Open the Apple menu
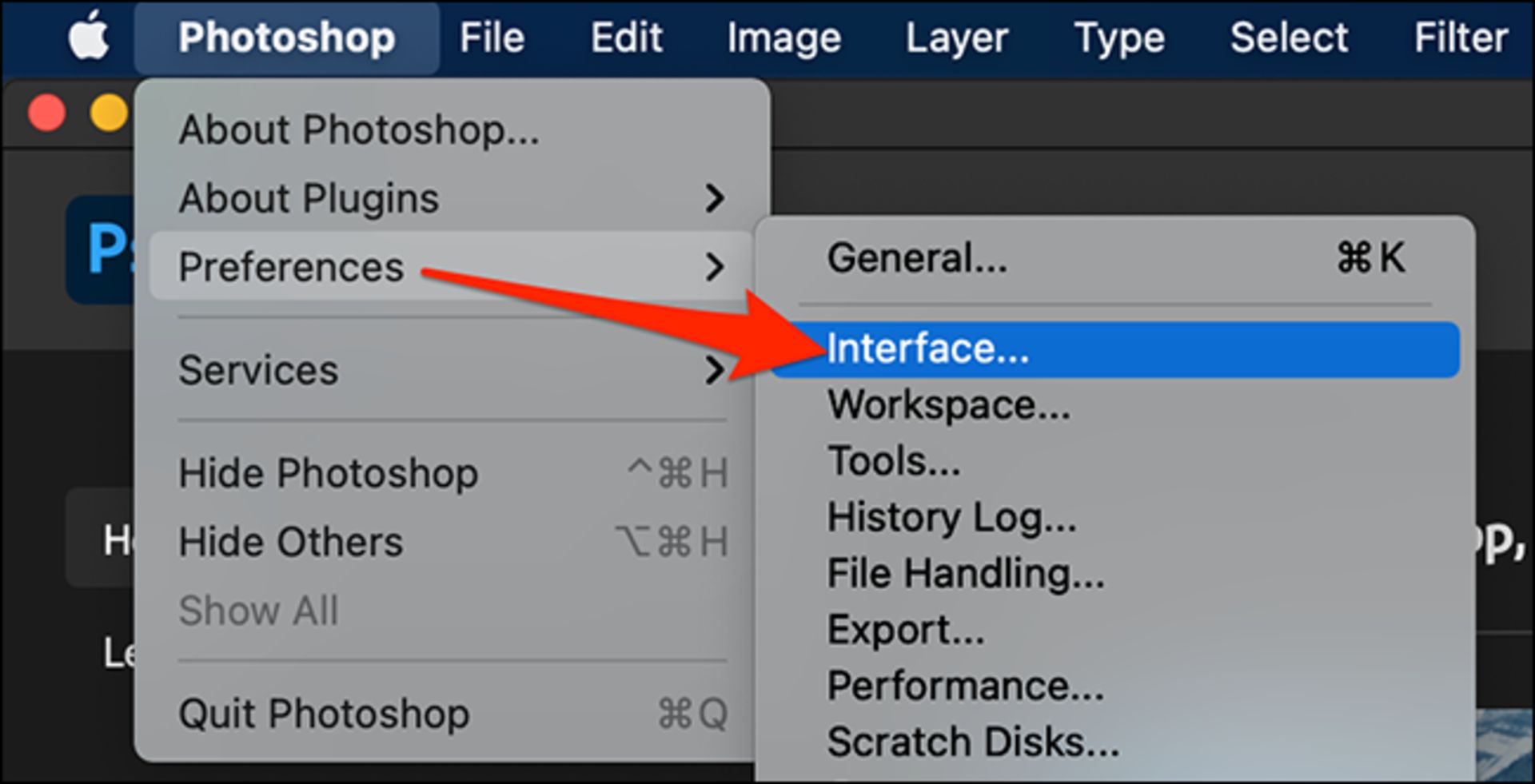 [x=88, y=38]
